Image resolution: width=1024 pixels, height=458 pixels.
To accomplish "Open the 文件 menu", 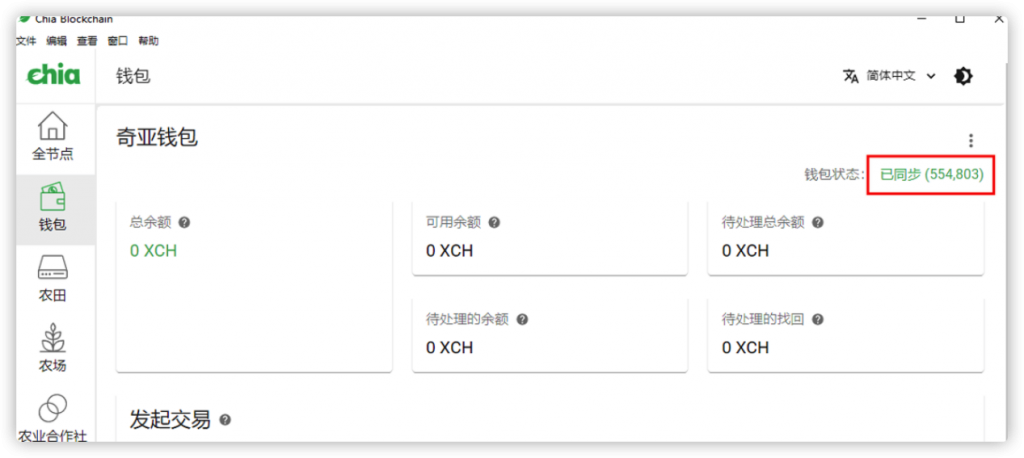I will pos(26,41).
